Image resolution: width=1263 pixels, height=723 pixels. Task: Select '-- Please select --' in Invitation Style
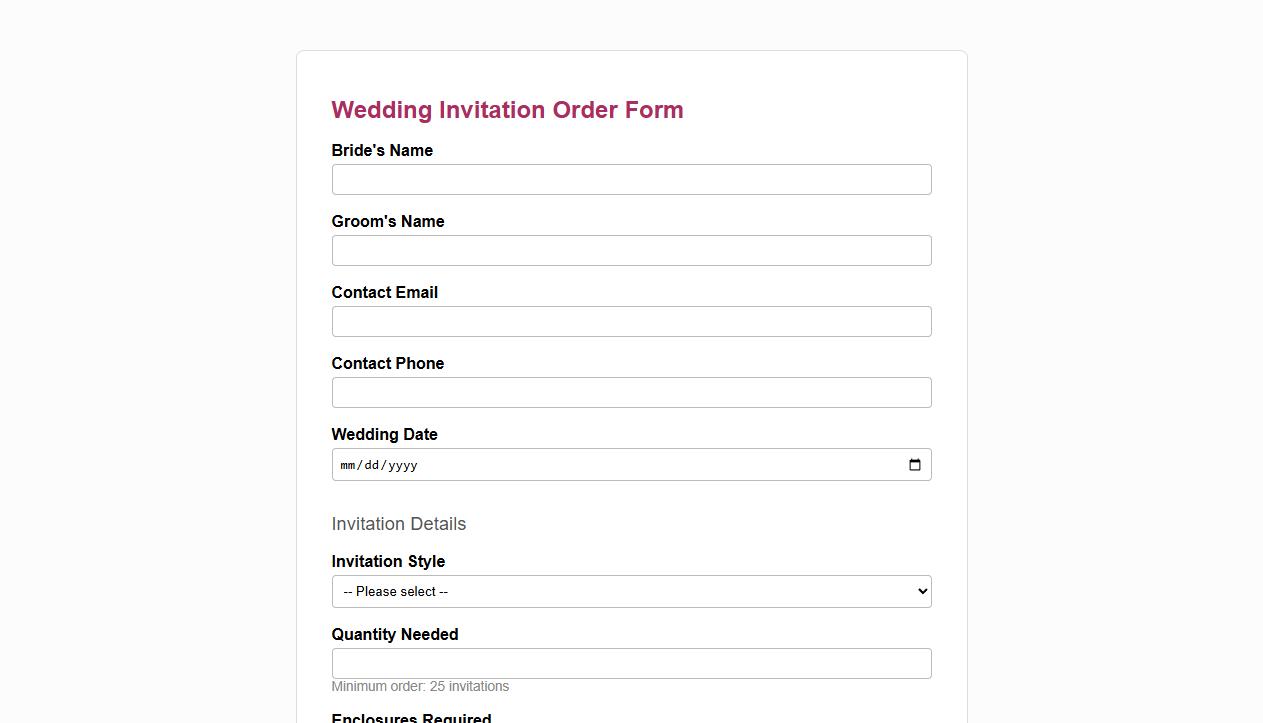[630, 591]
